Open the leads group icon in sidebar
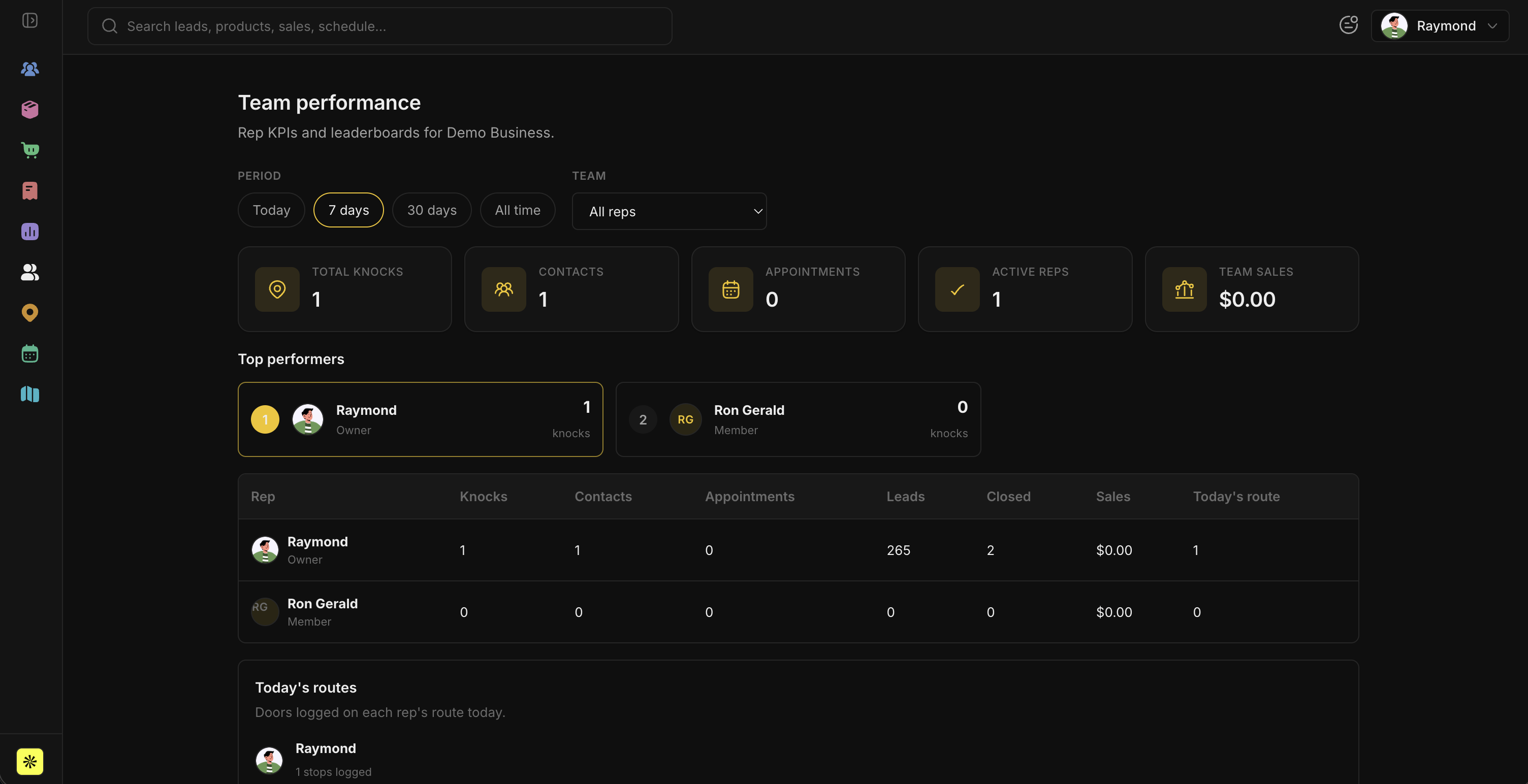Viewport: 1528px width, 784px height. tap(29, 69)
